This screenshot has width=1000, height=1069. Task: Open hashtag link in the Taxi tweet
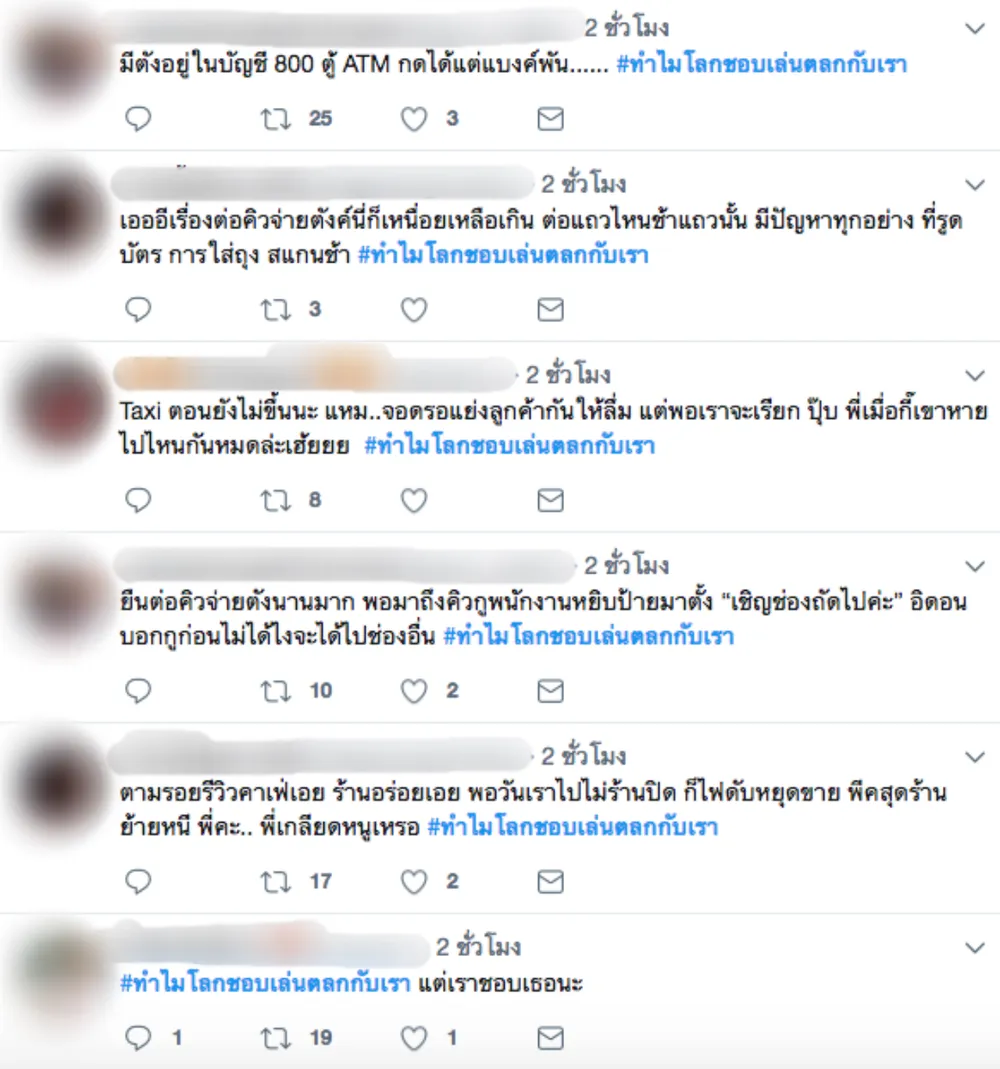click(510, 446)
